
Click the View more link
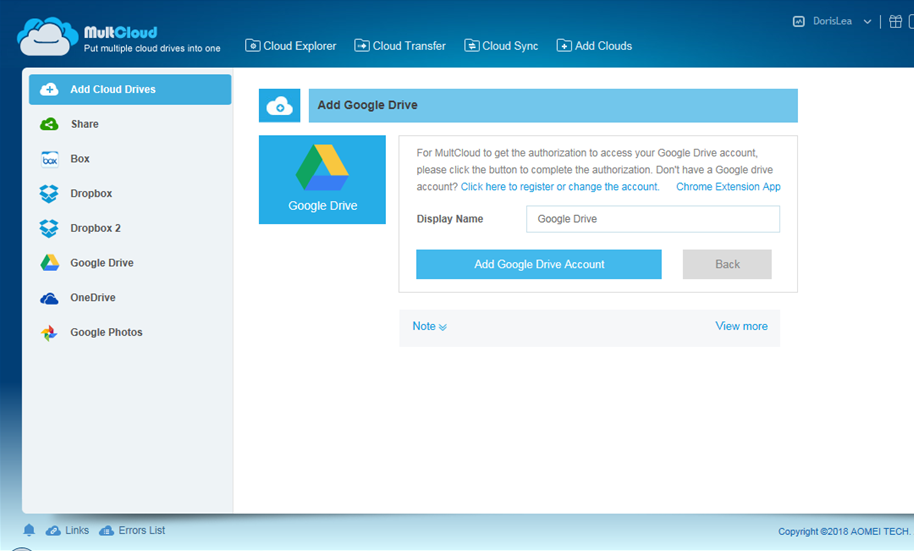tap(741, 326)
